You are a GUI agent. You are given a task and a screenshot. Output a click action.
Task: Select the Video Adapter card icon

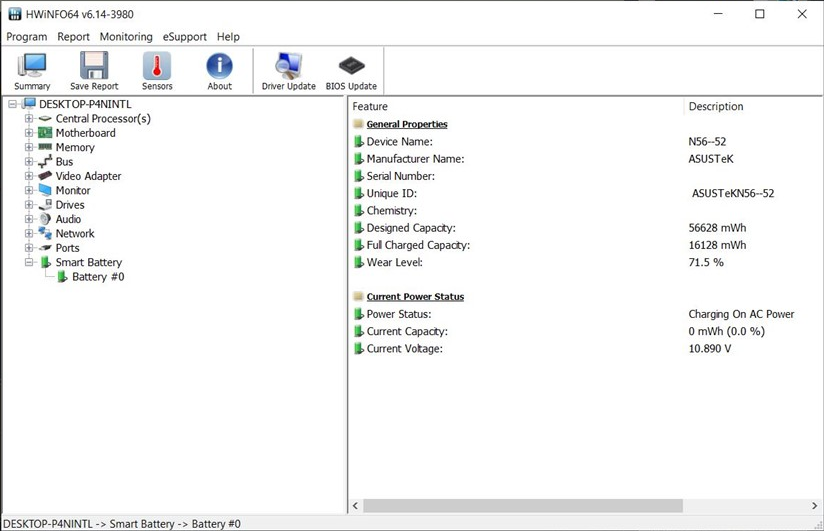point(45,176)
